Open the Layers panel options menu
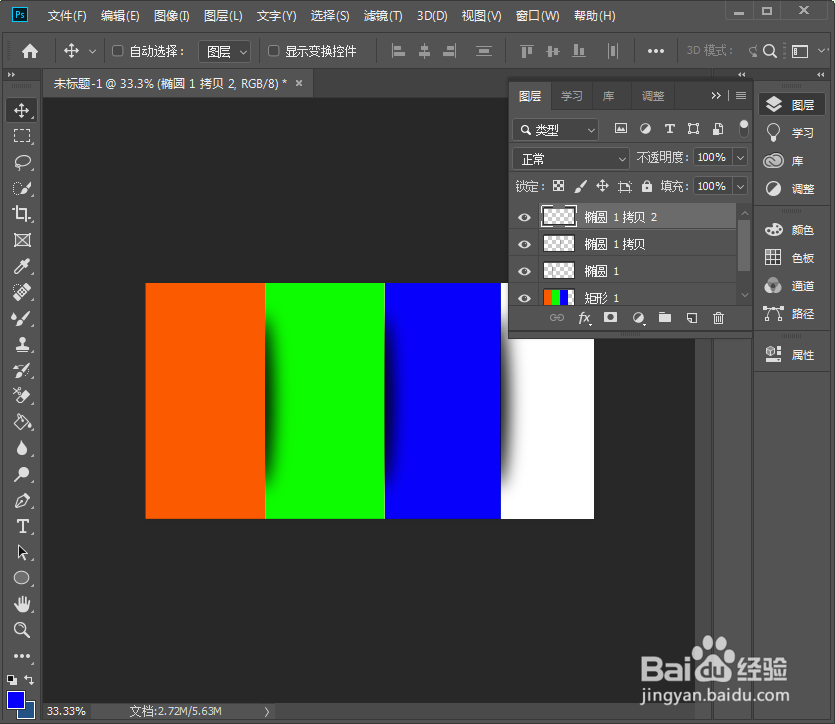835x724 pixels. coord(741,96)
